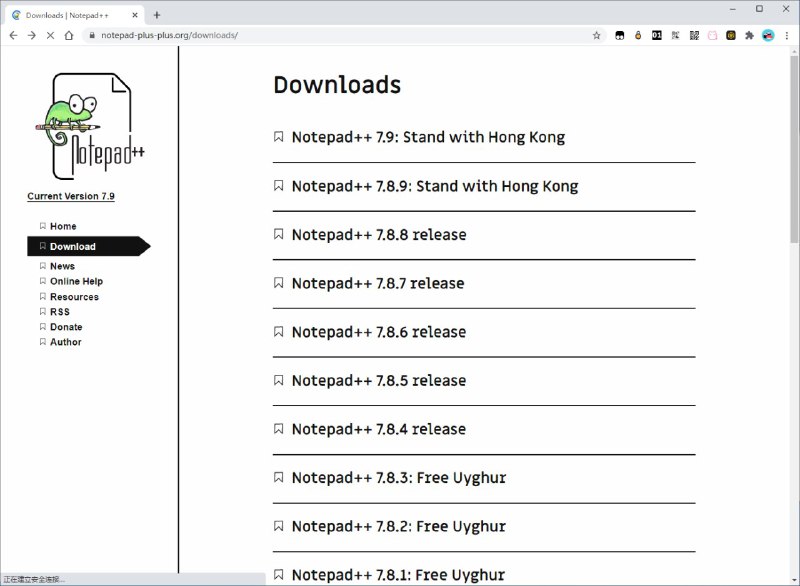The width and height of the screenshot is (800, 586).
Task: Open Notepad++ 7.9: Stand with Hong Kong
Action: pyautogui.click(x=428, y=137)
